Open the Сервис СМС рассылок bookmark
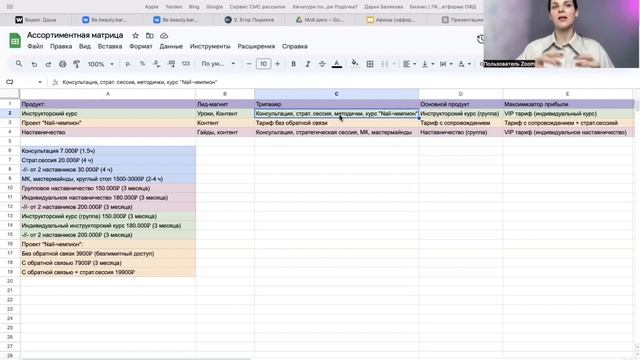The width and height of the screenshot is (640, 360). click(x=258, y=7)
